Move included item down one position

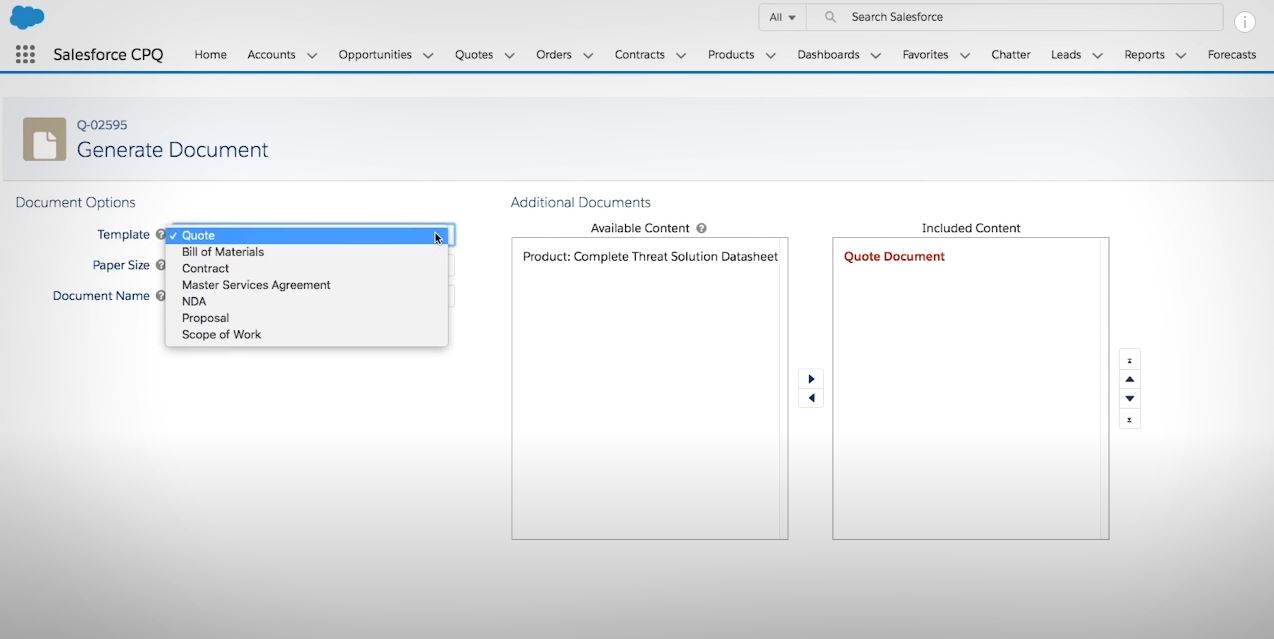(x=1129, y=399)
